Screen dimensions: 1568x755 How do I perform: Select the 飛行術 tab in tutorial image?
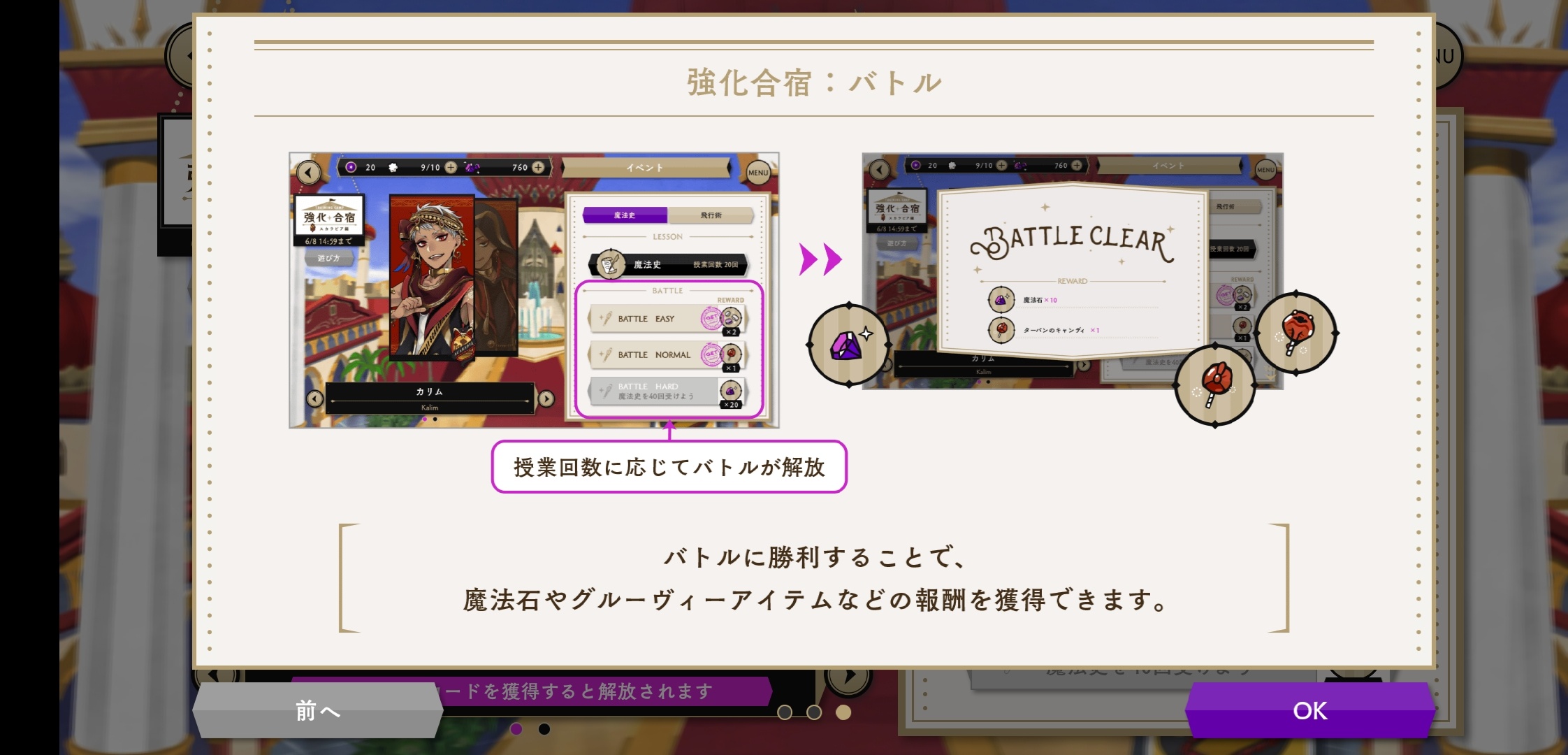point(711,215)
